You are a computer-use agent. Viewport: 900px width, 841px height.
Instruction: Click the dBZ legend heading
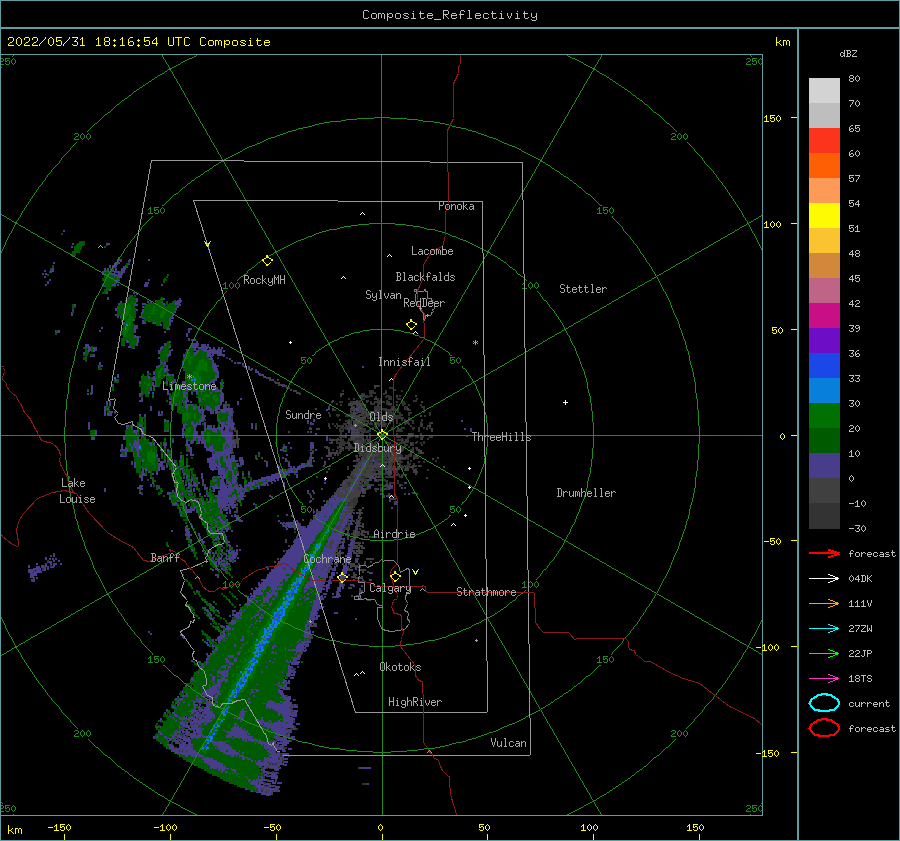[x=848, y=53]
